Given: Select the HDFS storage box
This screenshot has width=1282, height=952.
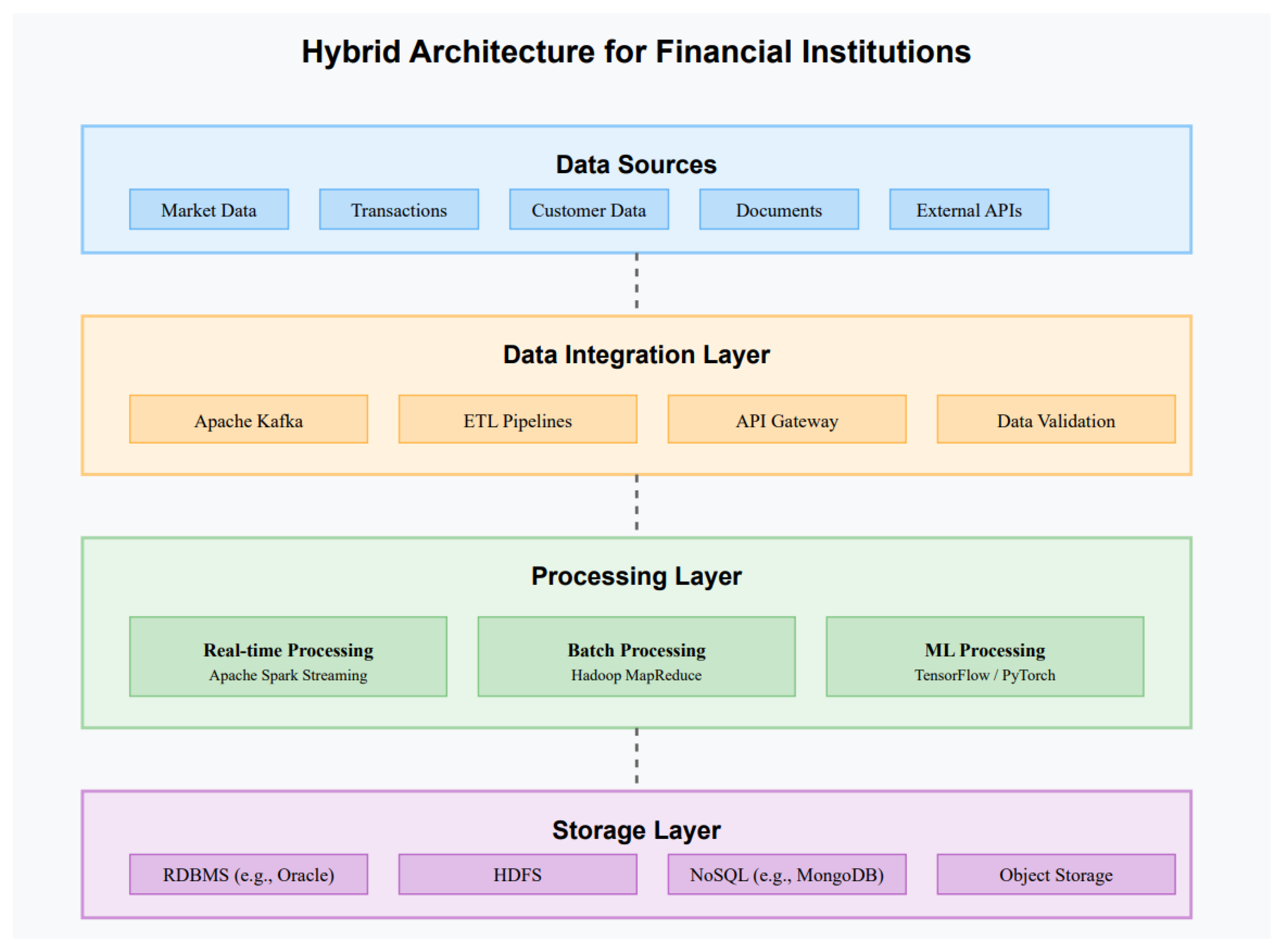Looking at the screenshot, I should pyautogui.click(x=518, y=875).
